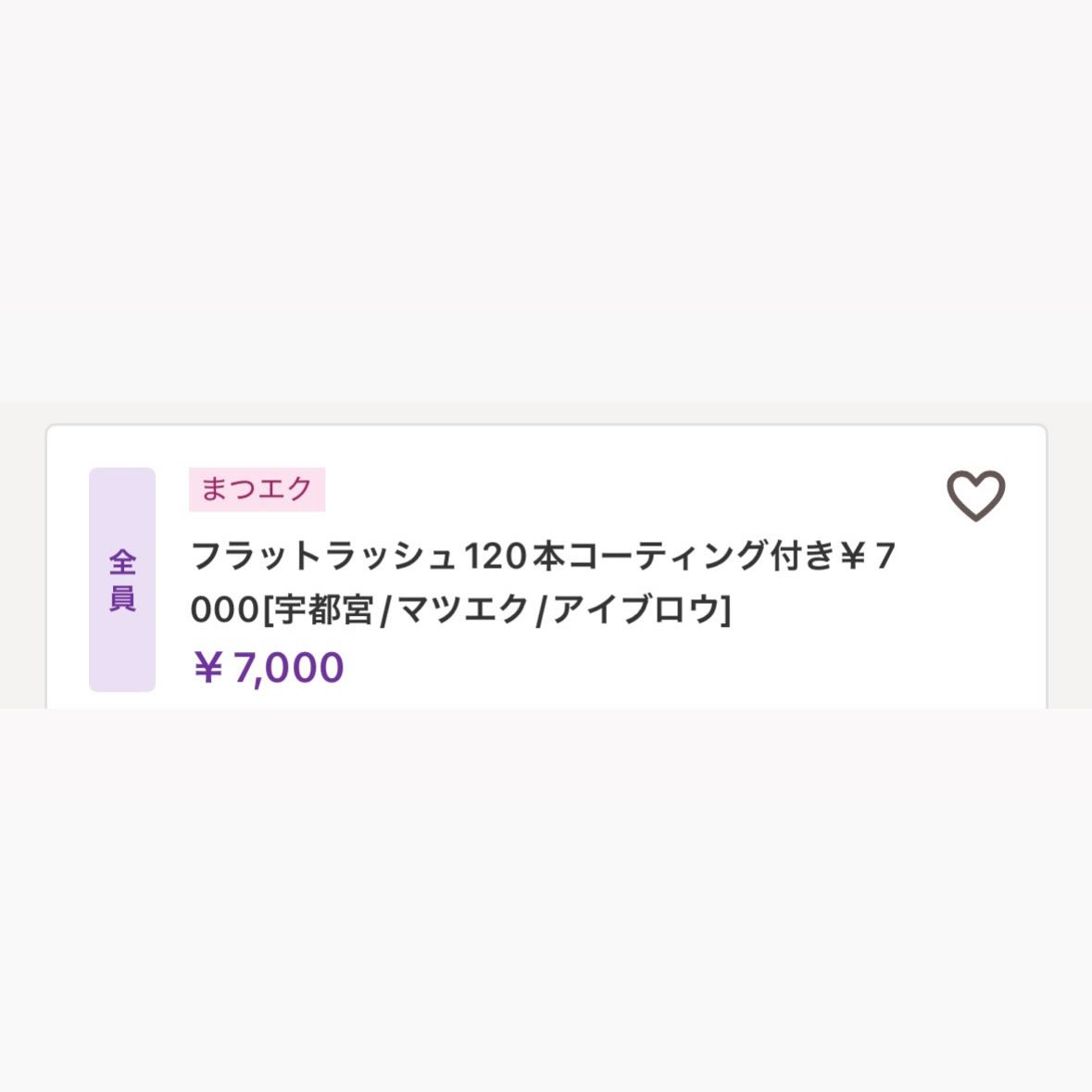The image size is (1092, 1092).
Task: Click the マツエク word inside the brackets
Action: click(x=462, y=610)
